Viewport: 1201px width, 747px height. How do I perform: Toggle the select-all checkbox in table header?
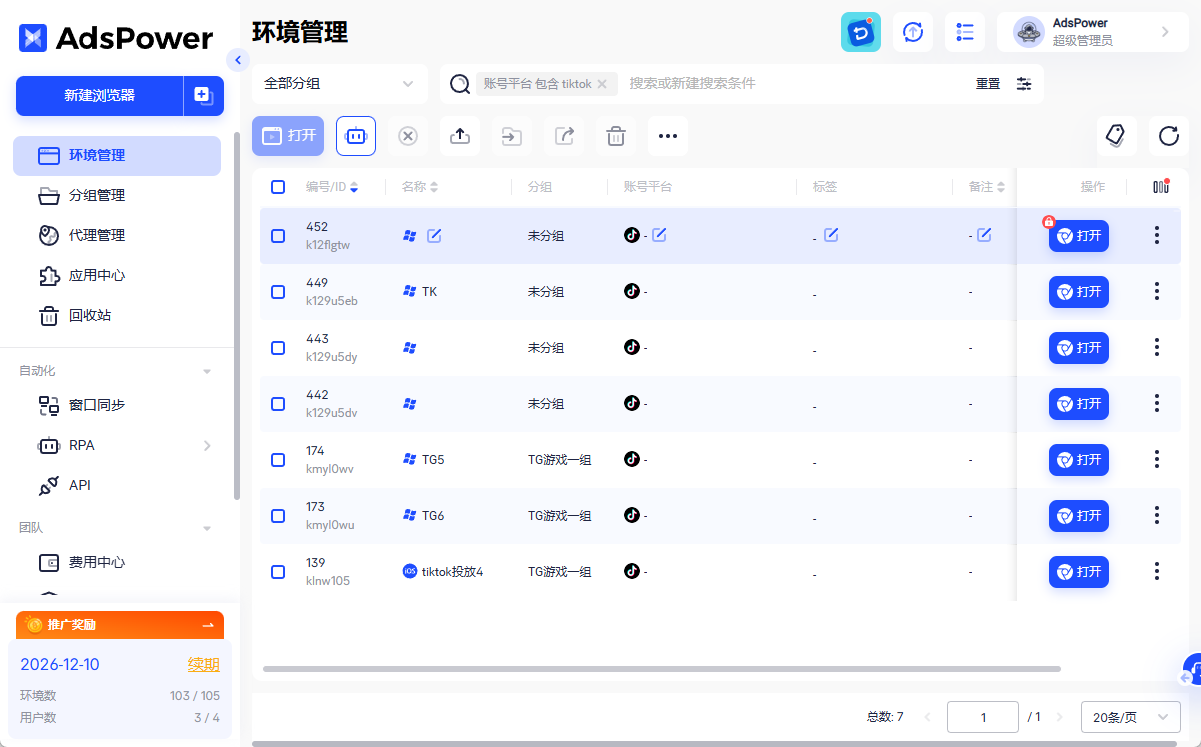[x=278, y=187]
